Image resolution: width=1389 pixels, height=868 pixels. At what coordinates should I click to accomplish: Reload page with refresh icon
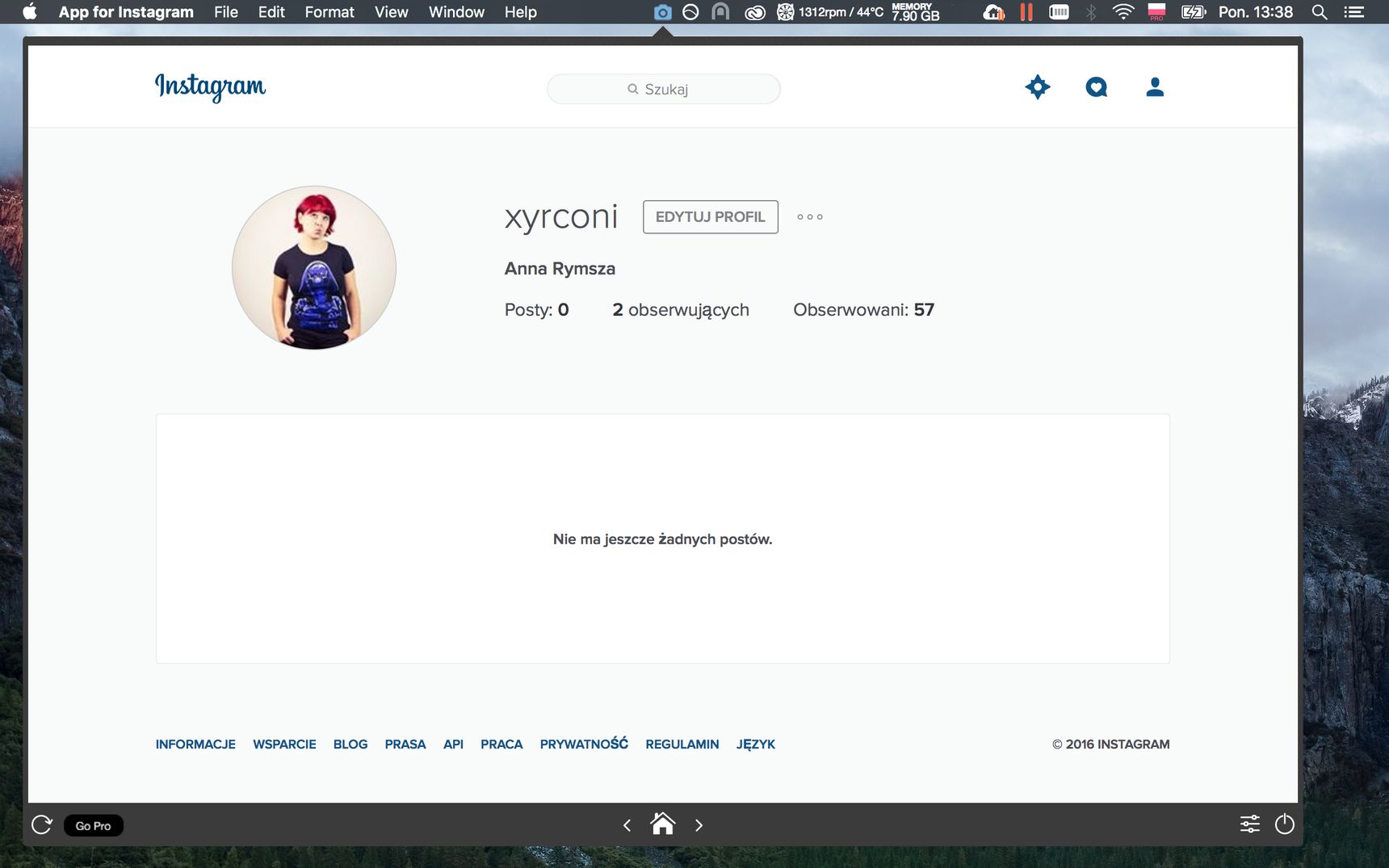click(42, 824)
